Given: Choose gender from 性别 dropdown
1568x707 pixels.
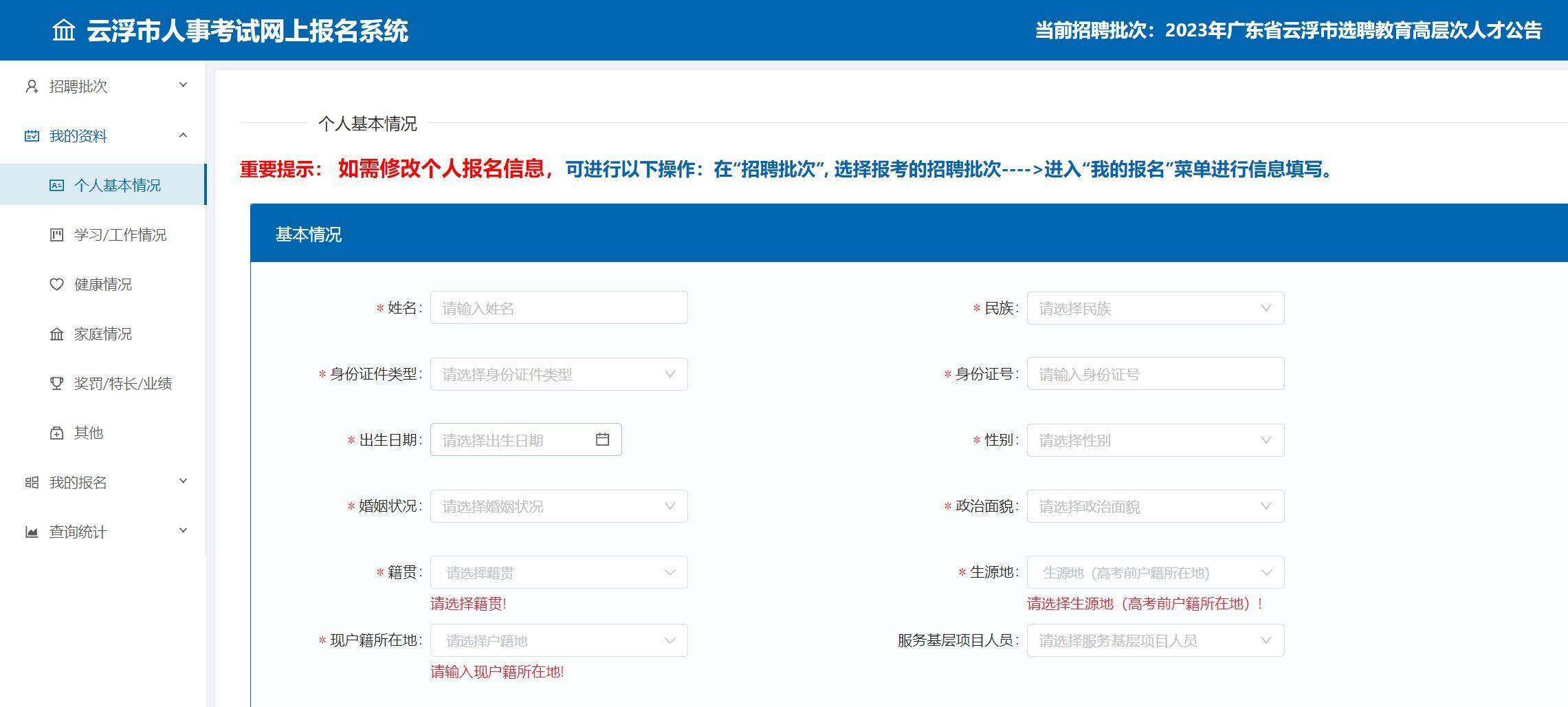Looking at the screenshot, I should click(x=1155, y=440).
